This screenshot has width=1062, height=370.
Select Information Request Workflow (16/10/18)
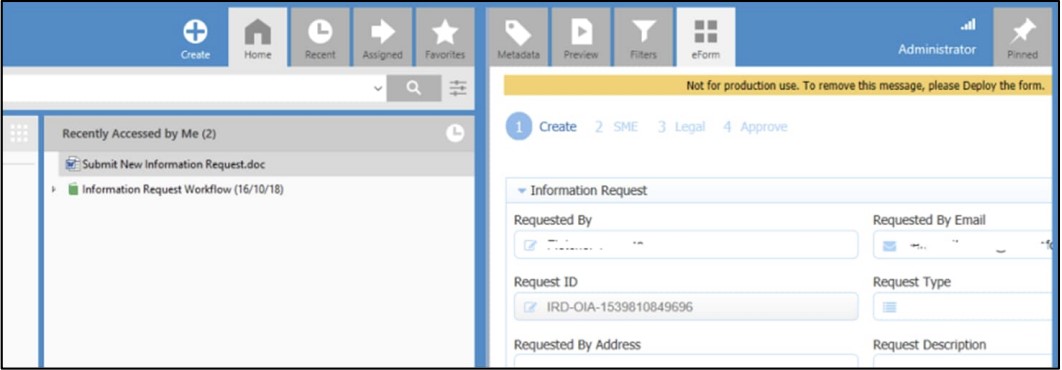183,190
